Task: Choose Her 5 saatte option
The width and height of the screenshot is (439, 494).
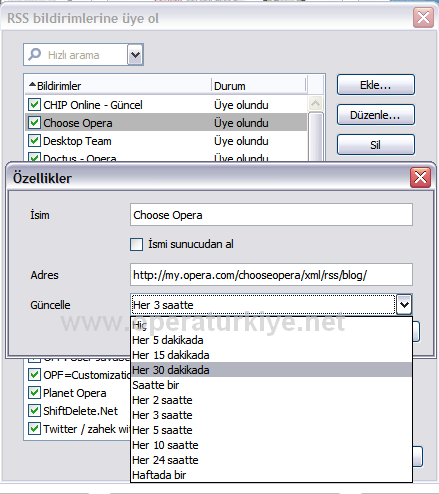Action: coord(271,430)
